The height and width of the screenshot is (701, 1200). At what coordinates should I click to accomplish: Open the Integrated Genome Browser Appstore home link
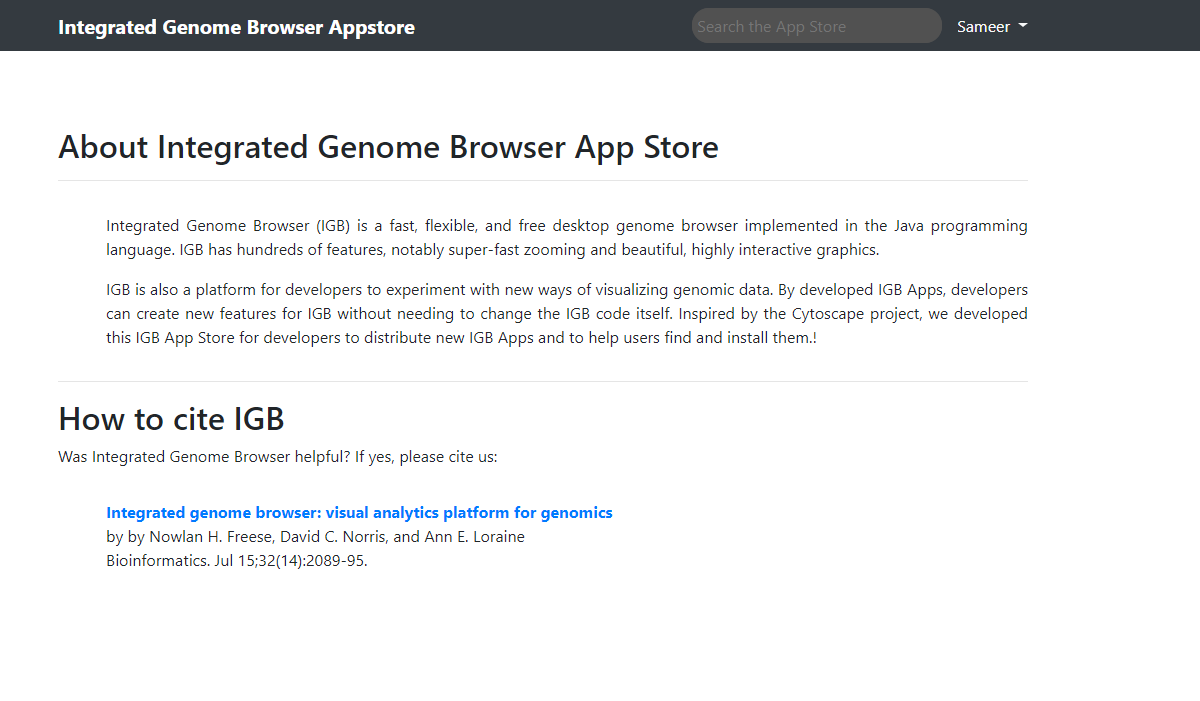236,27
